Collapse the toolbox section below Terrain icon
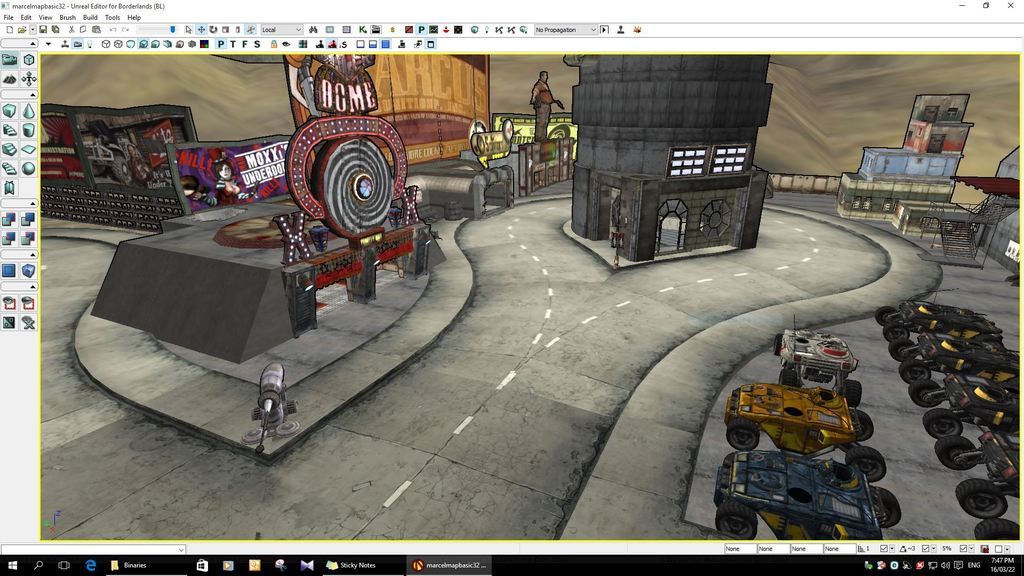This screenshot has width=1024, height=576. (20, 95)
